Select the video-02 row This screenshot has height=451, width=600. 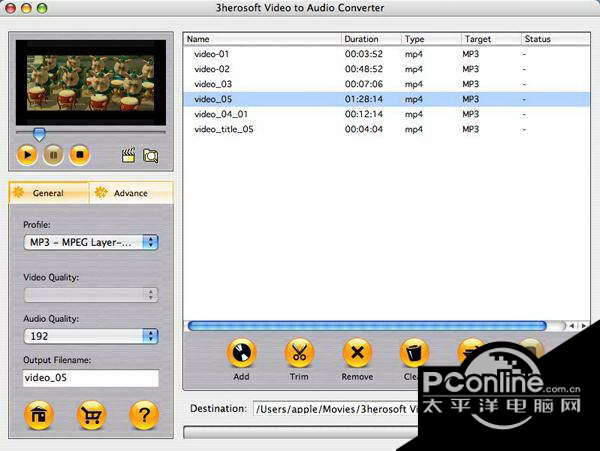pos(386,69)
